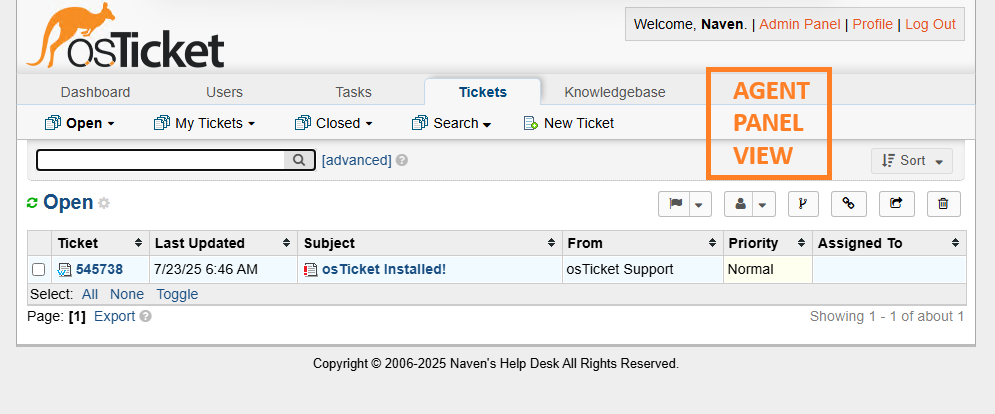Open ticket number 545738
Screen dimensions: 995x414
click(x=100, y=269)
